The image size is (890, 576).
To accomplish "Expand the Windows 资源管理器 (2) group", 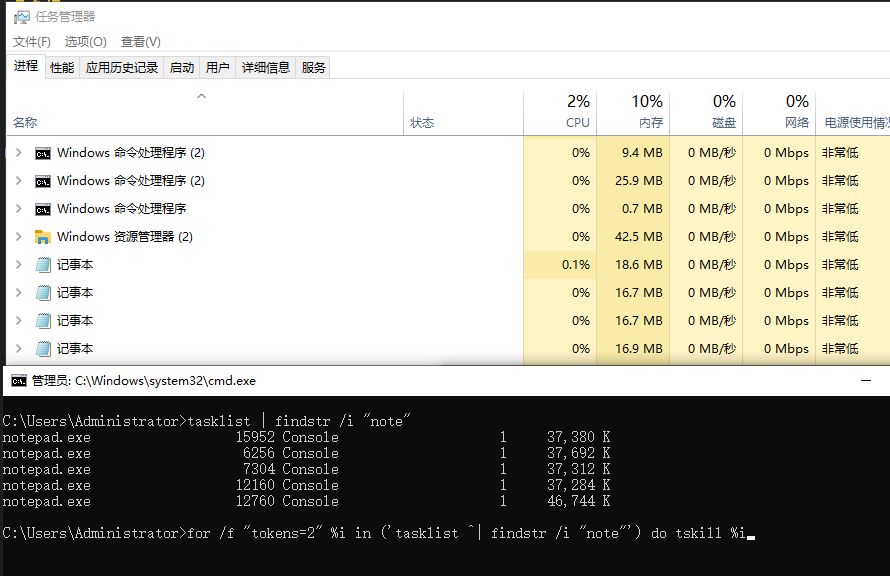I will click(19, 237).
